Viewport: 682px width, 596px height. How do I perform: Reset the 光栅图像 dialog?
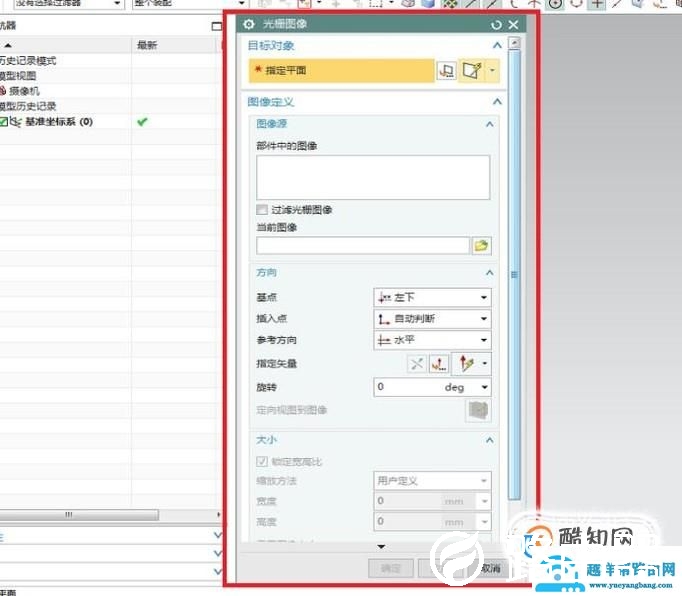[x=496, y=25]
